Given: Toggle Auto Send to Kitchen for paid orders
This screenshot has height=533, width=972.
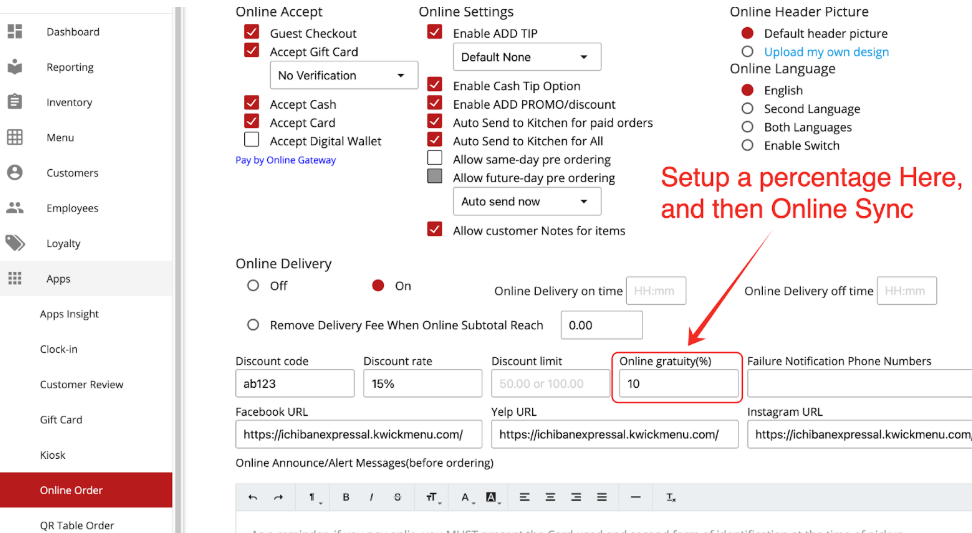Looking at the screenshot, I should pyautogui.click(x=435, y=121).
